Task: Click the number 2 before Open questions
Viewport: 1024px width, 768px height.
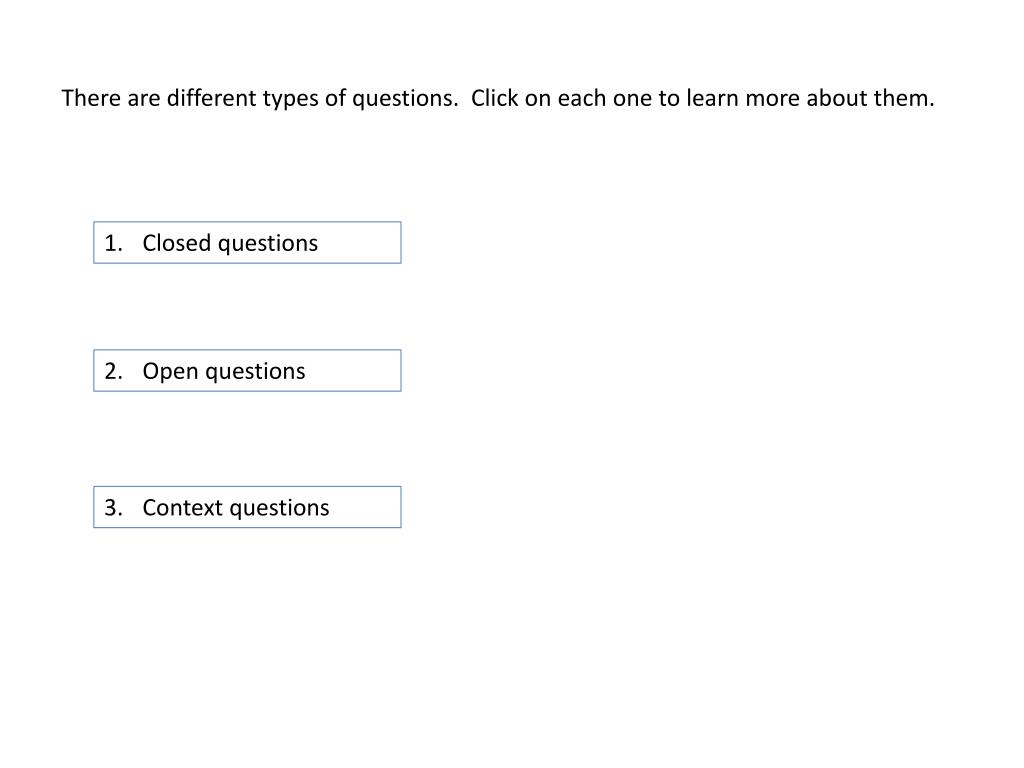Action: pyautogui.click(x=113, y=371)
